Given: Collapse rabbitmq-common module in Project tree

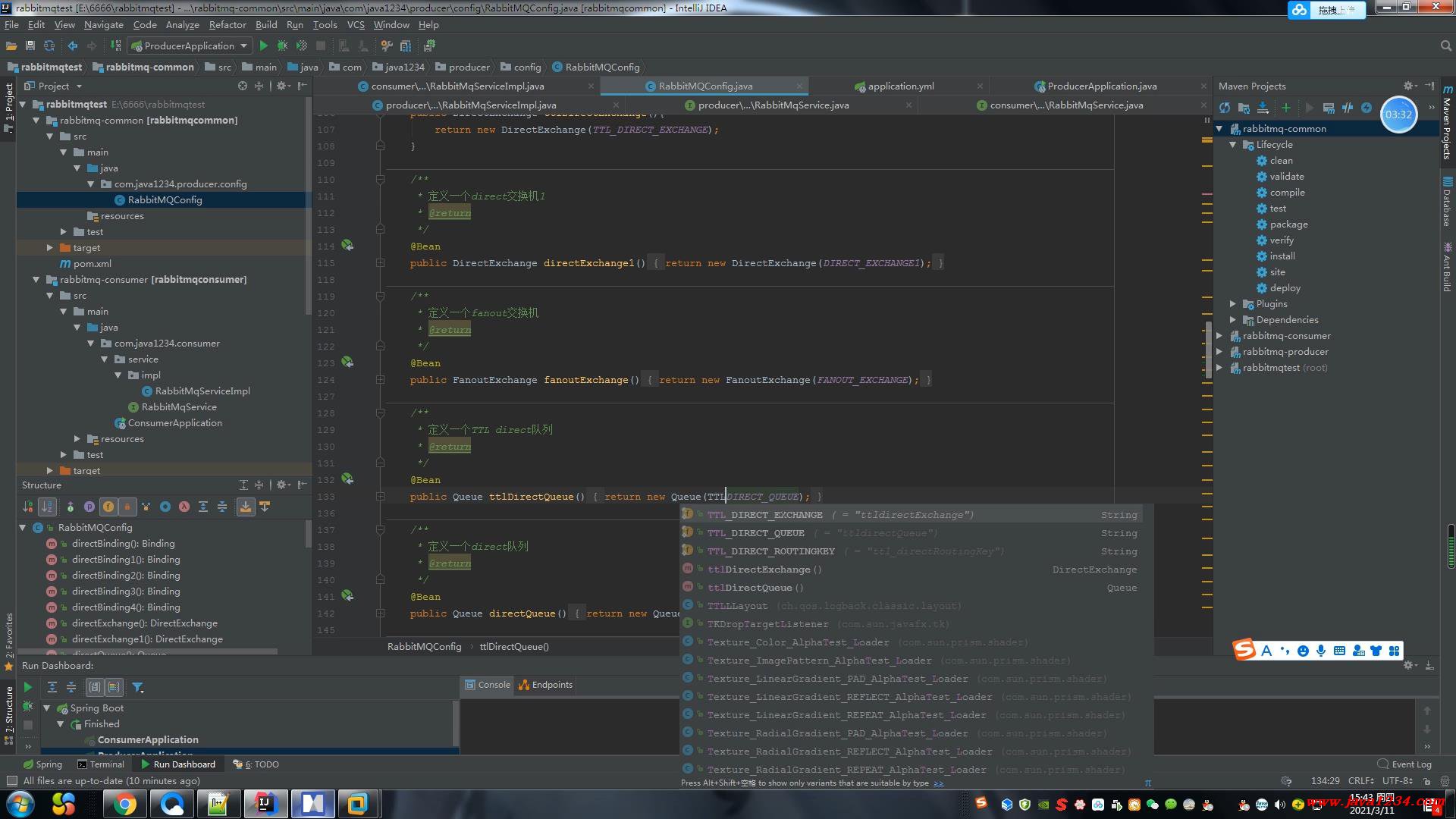Looking at the screenshot, I should point(36,120).
